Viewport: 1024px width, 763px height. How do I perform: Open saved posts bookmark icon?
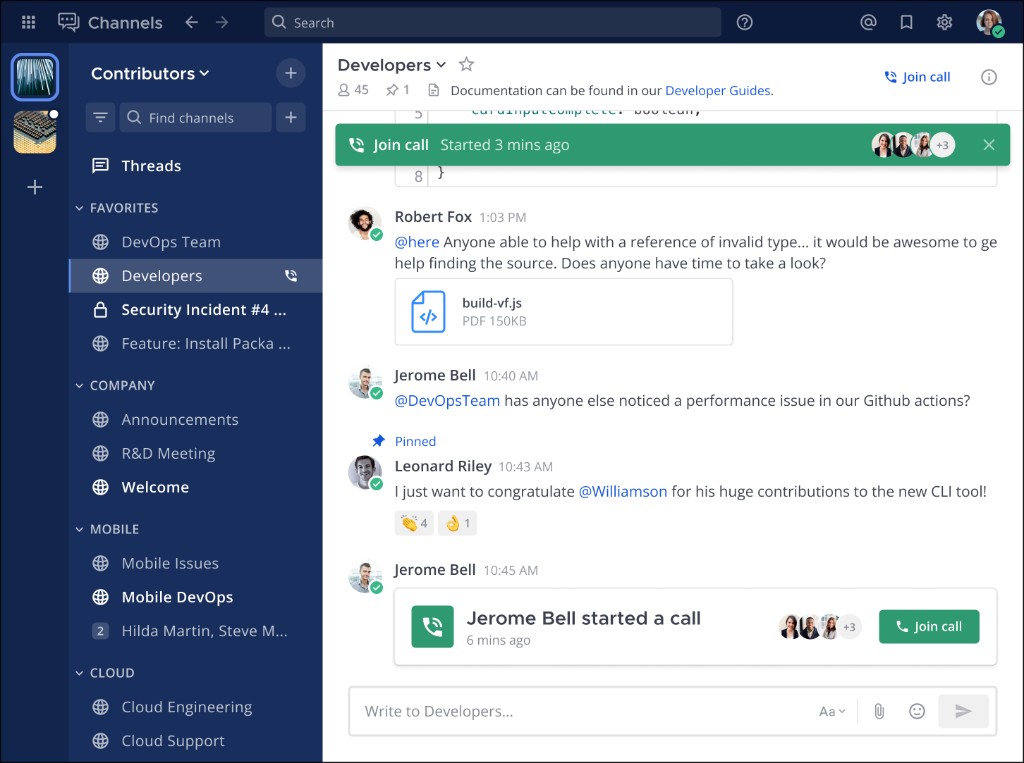point(906,22)
